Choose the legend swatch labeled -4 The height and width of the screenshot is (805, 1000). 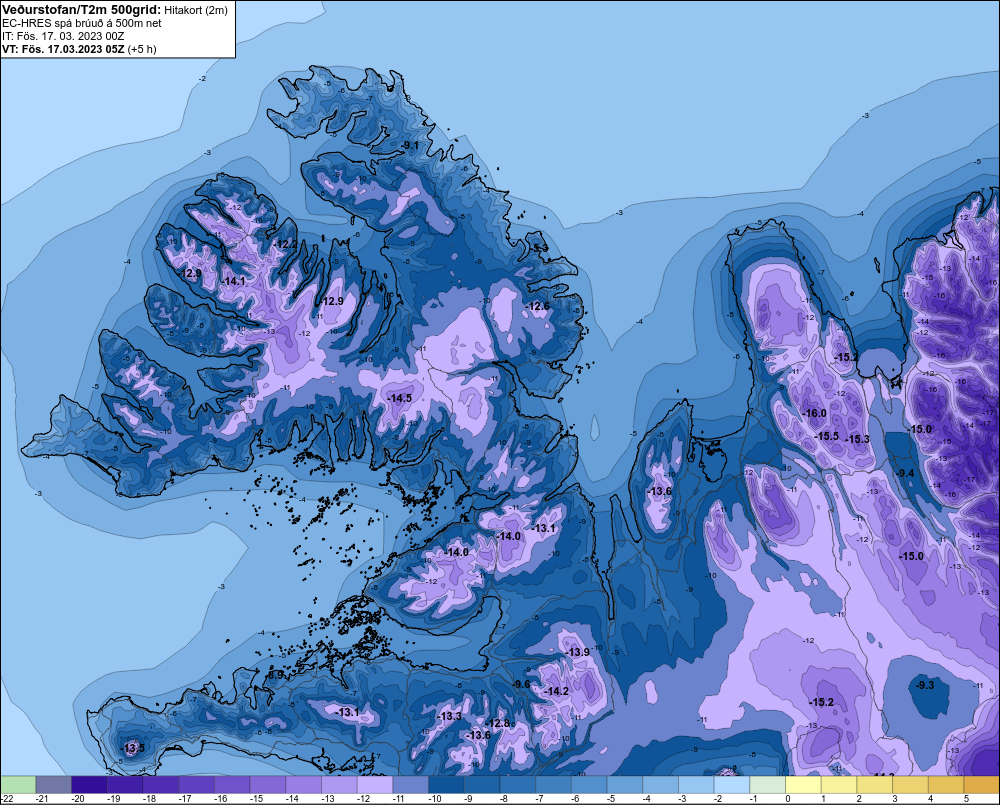click(661, 785)
